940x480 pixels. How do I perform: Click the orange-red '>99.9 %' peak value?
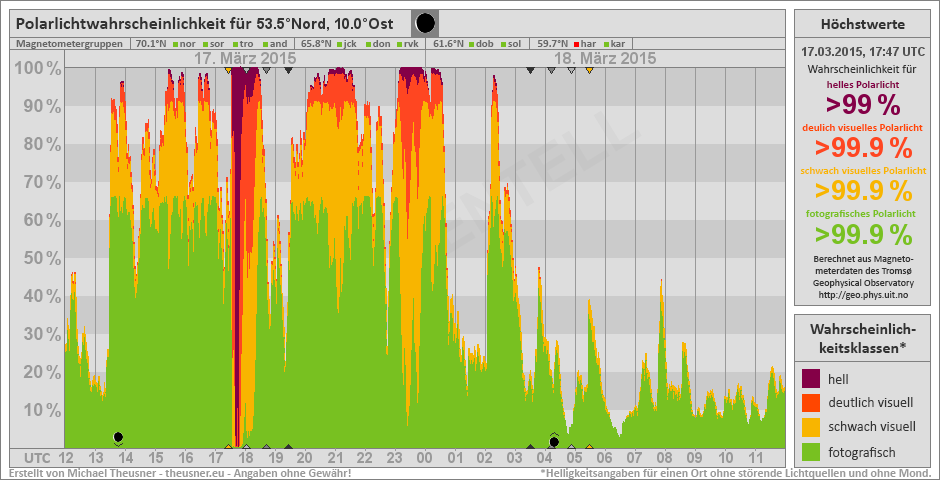[863, 147]
